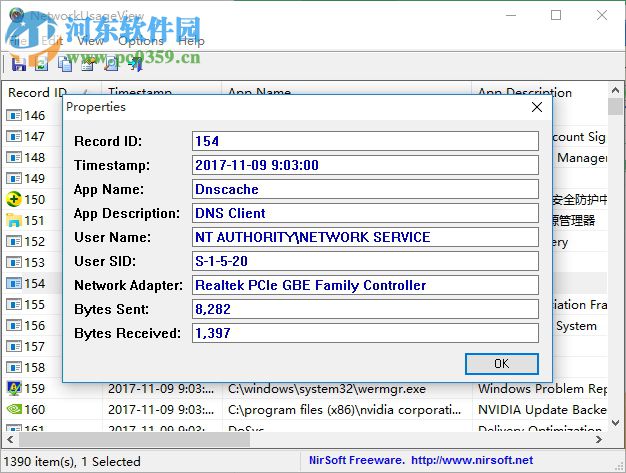Image resolution: width=626 pixels, height=473 pixels.
Task: Click the '1390 item(s), 1 Selected' status text
Action: (72, 462)
